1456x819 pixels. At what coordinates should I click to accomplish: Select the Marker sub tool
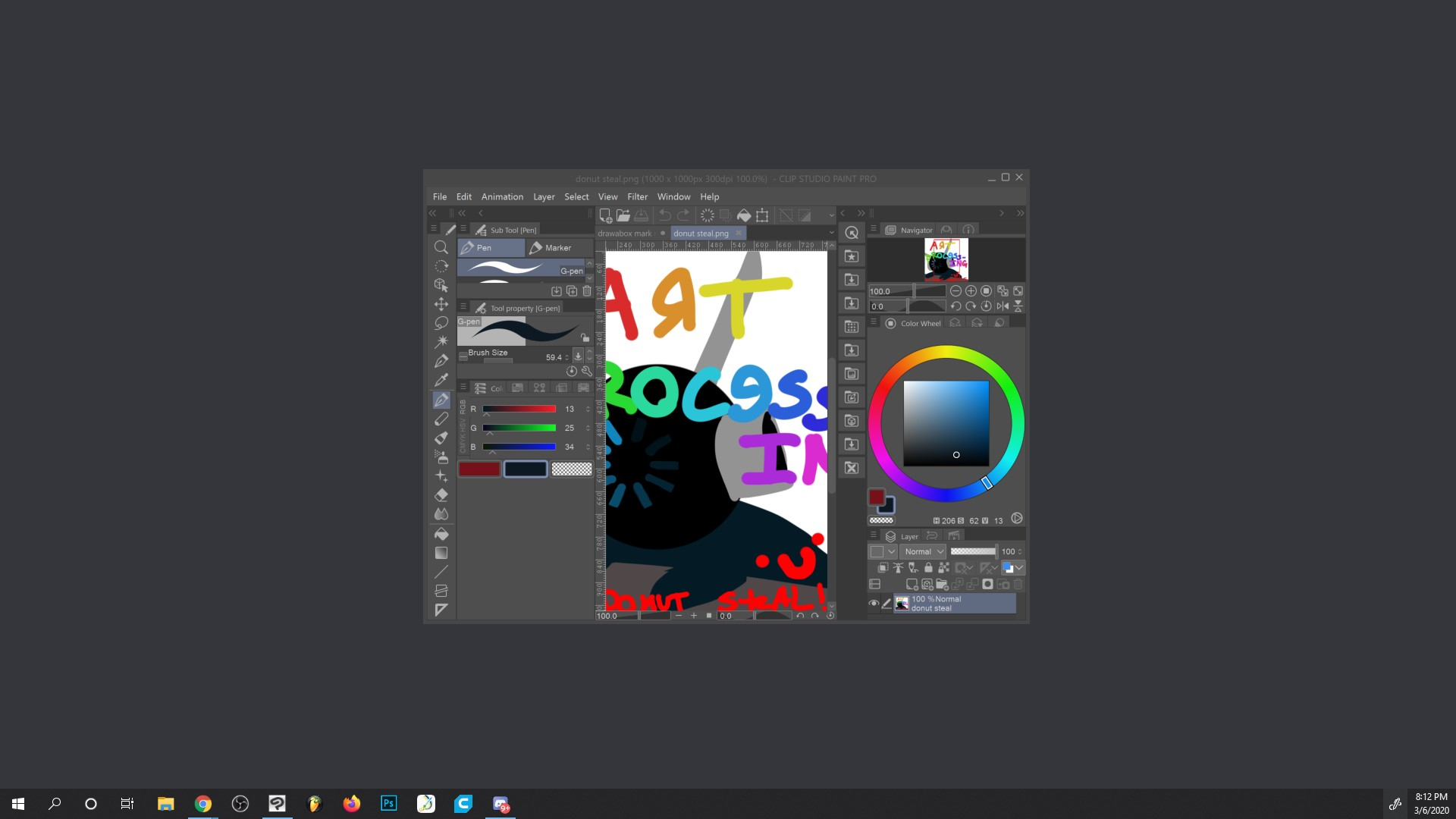[559, 247]
